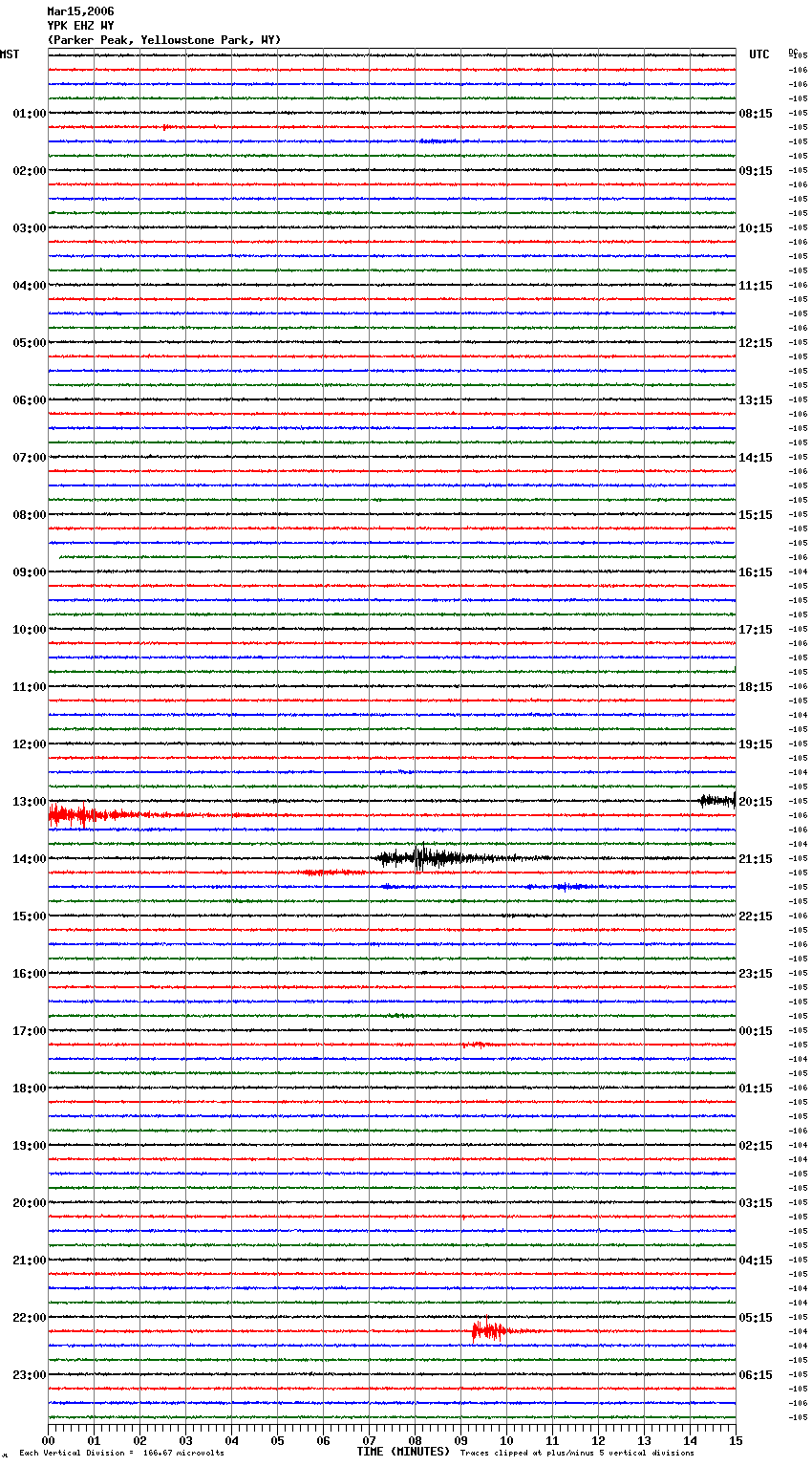
Task: Select the 22:00 MST time label
Action: coord(30,1318)
